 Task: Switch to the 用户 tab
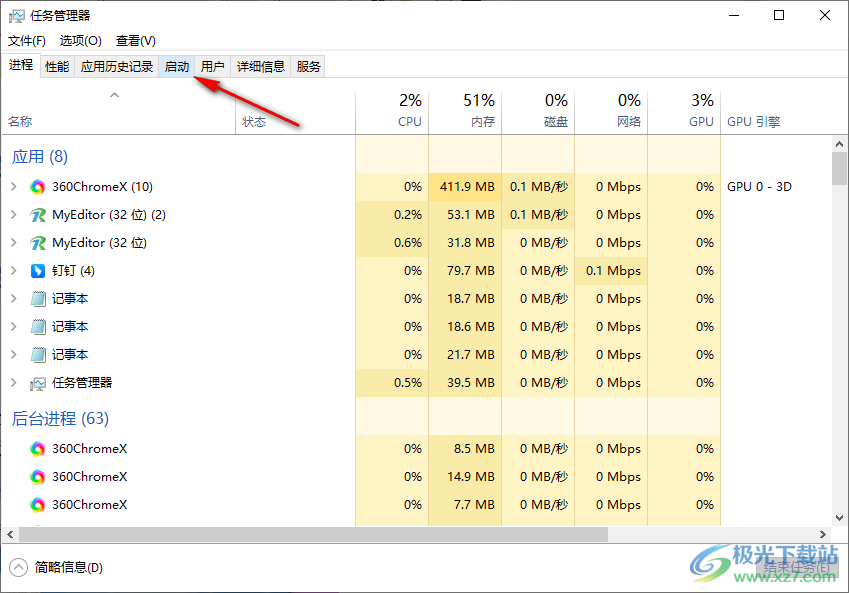click(212, 67)
